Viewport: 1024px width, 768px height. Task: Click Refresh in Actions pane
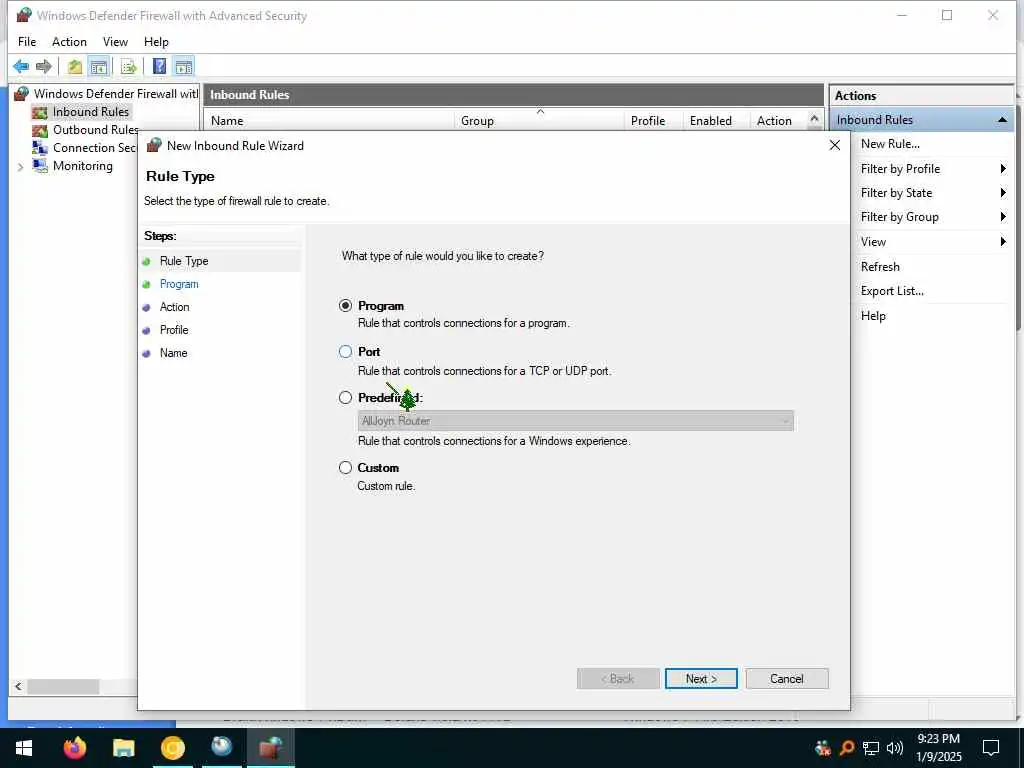(880, 266)
